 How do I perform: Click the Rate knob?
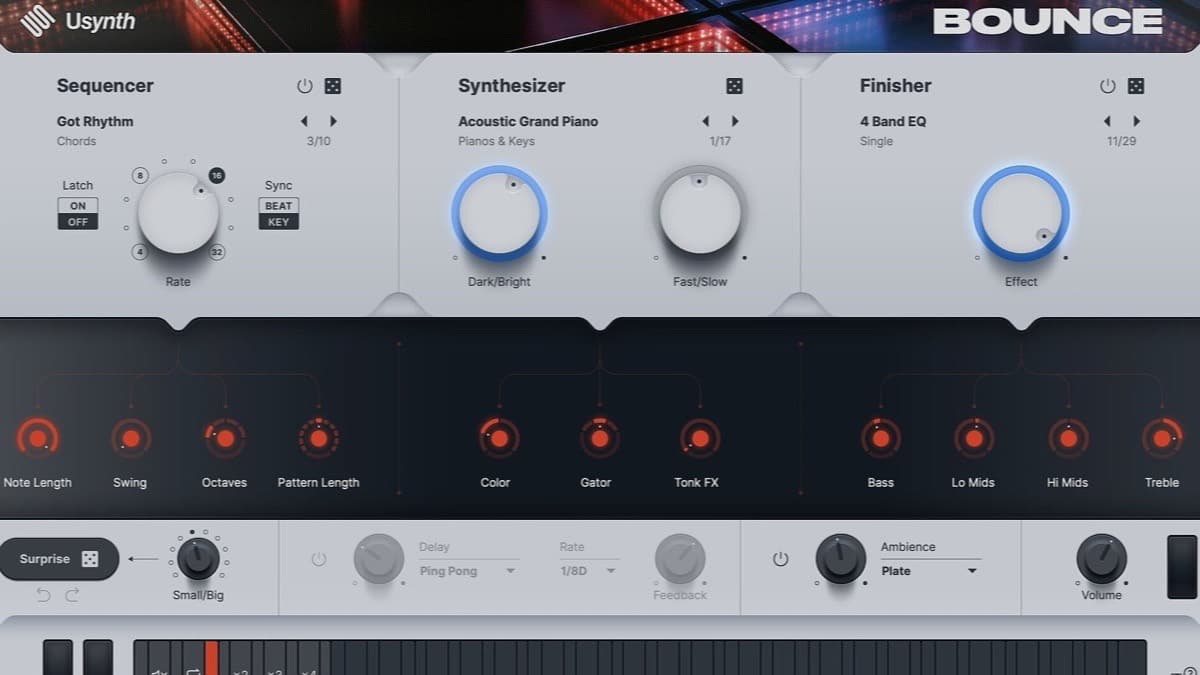[x=178, y=213]
